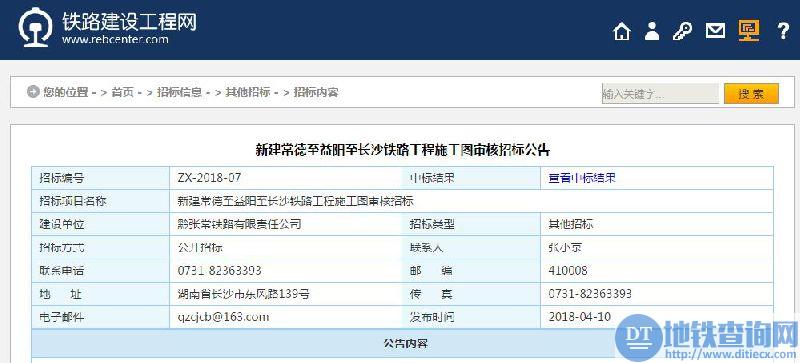
Task: Click 公开招标 method value
Action: point(200,248)
